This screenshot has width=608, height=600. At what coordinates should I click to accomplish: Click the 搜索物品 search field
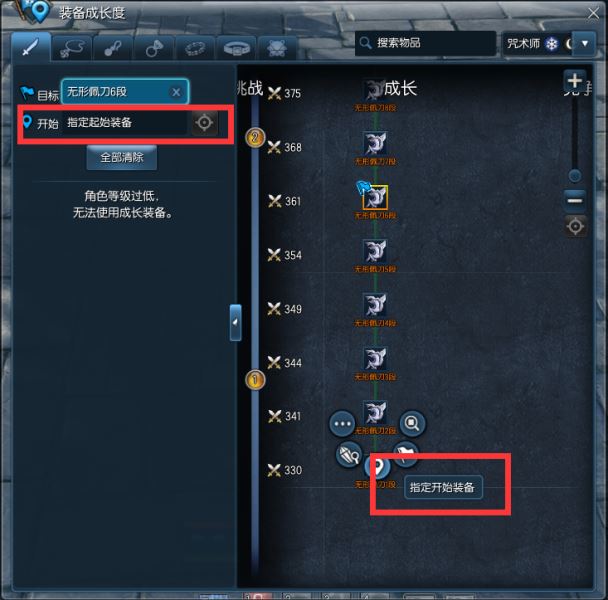coord(425,43)
